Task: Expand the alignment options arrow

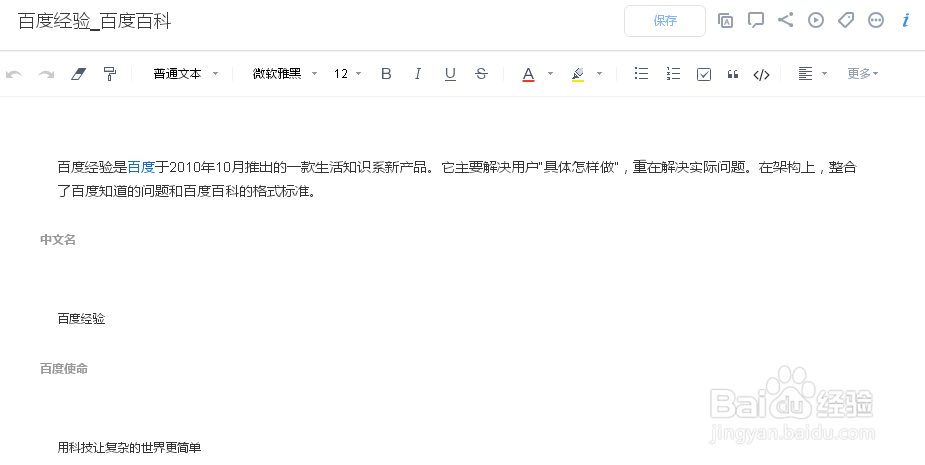Action: pos(825,74)
